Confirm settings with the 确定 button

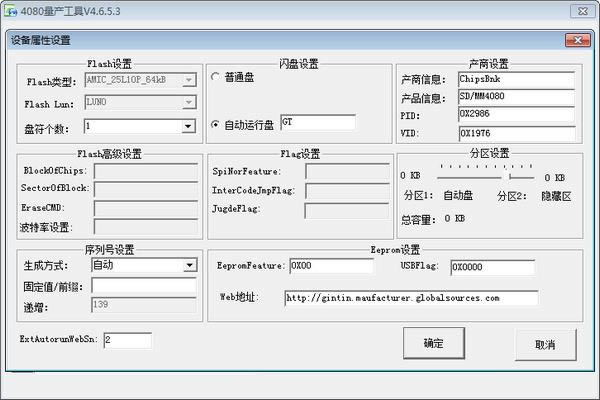434,343
